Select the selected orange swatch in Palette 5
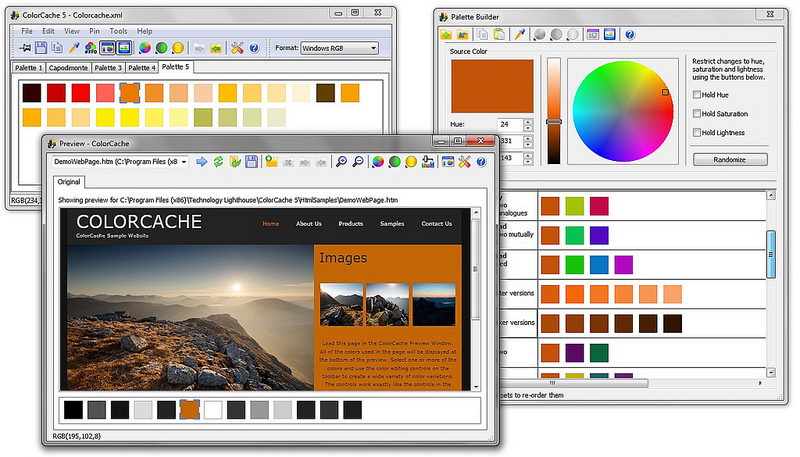 point(130,93)
